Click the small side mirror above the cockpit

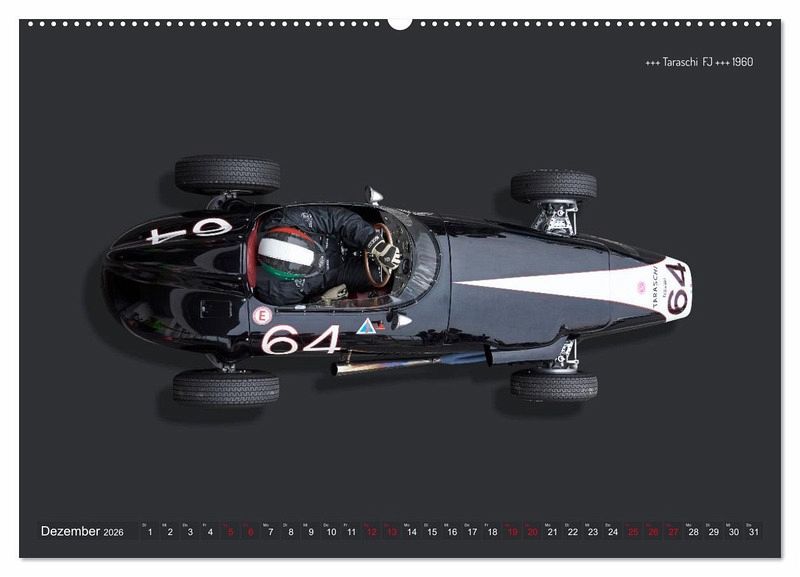coord(374,195)
